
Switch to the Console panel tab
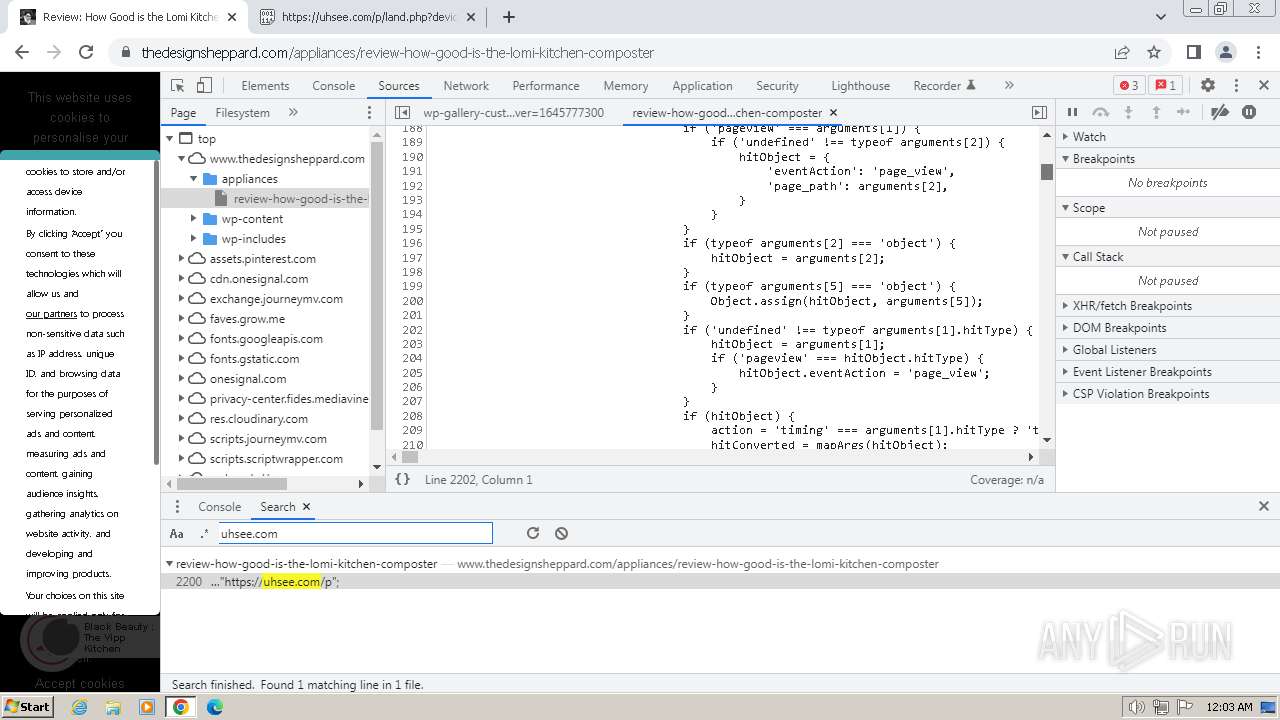pyautogui.click(x=333, y=86)
